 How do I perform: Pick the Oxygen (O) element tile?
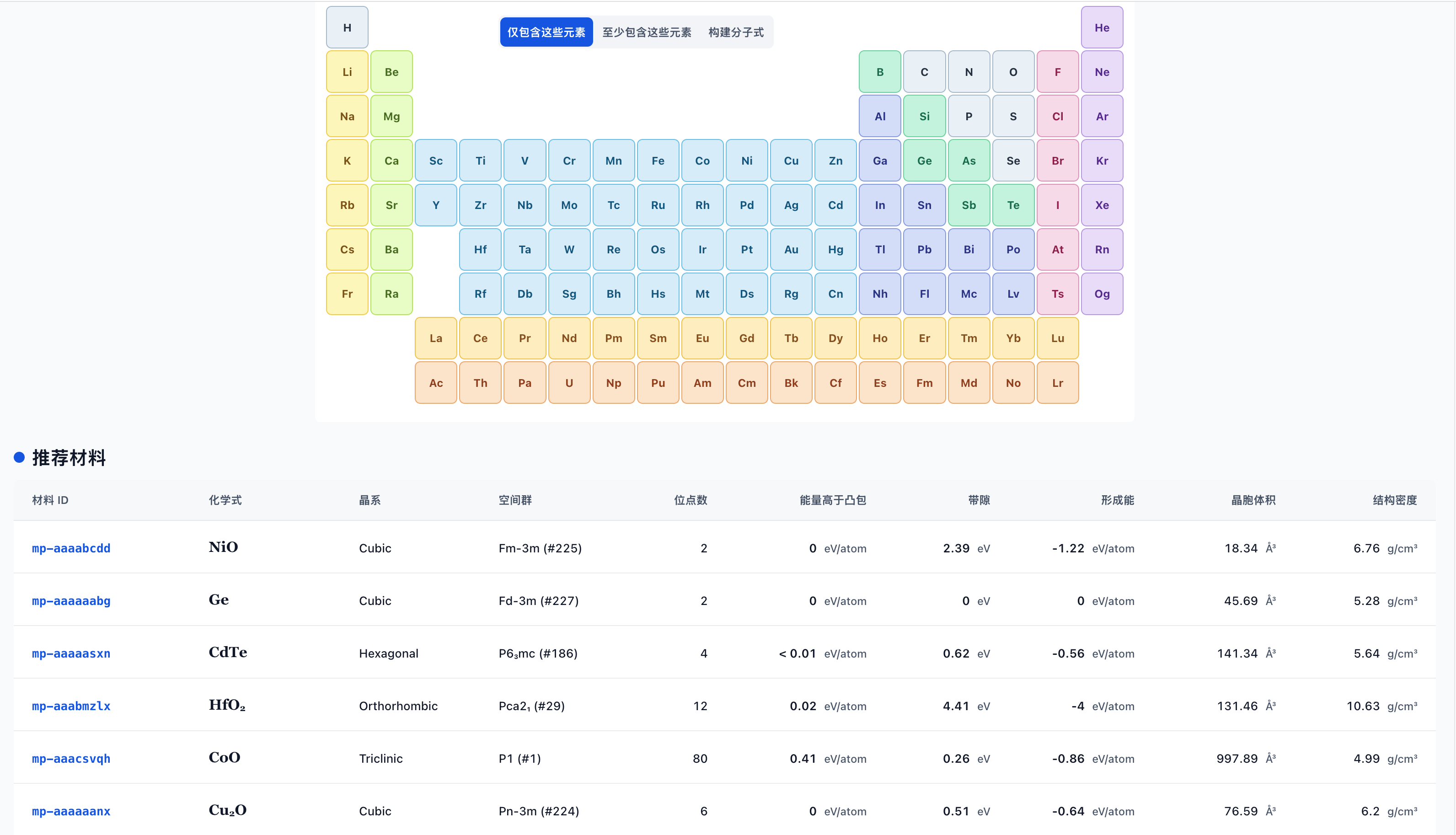tap(1013, 72)
